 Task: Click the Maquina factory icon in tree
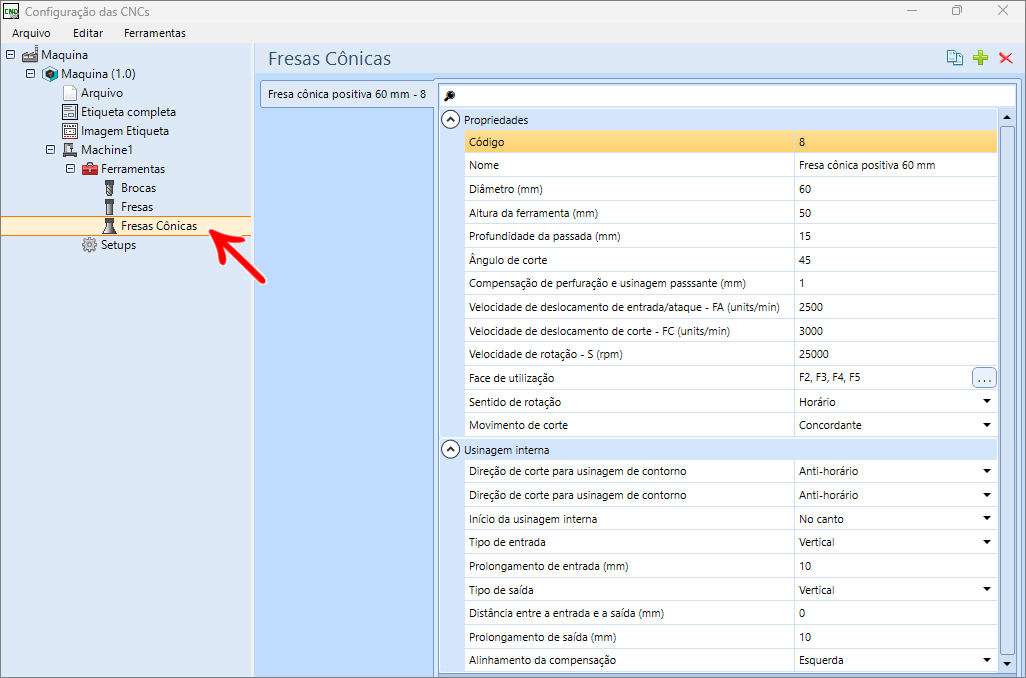coord(30,55)
